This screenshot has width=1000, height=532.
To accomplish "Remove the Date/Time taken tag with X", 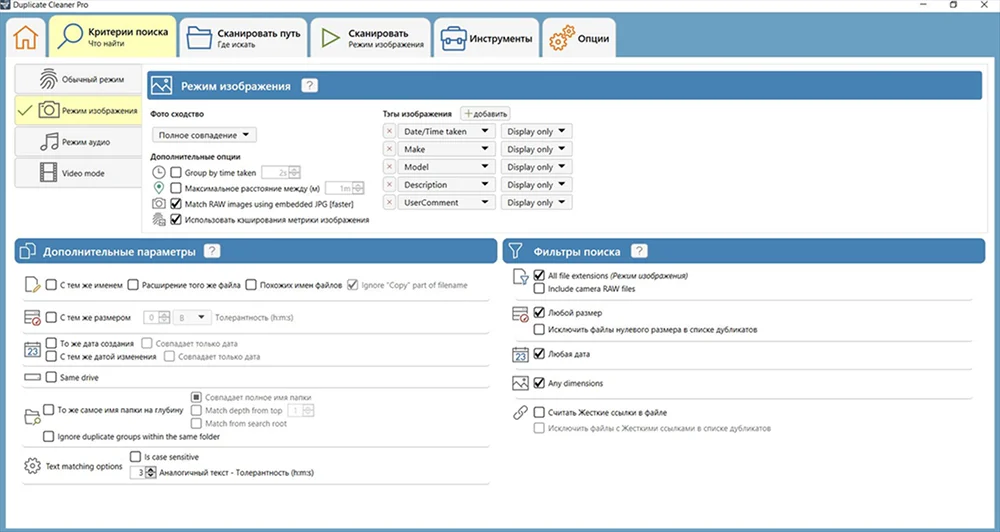I will coord(390,131).
